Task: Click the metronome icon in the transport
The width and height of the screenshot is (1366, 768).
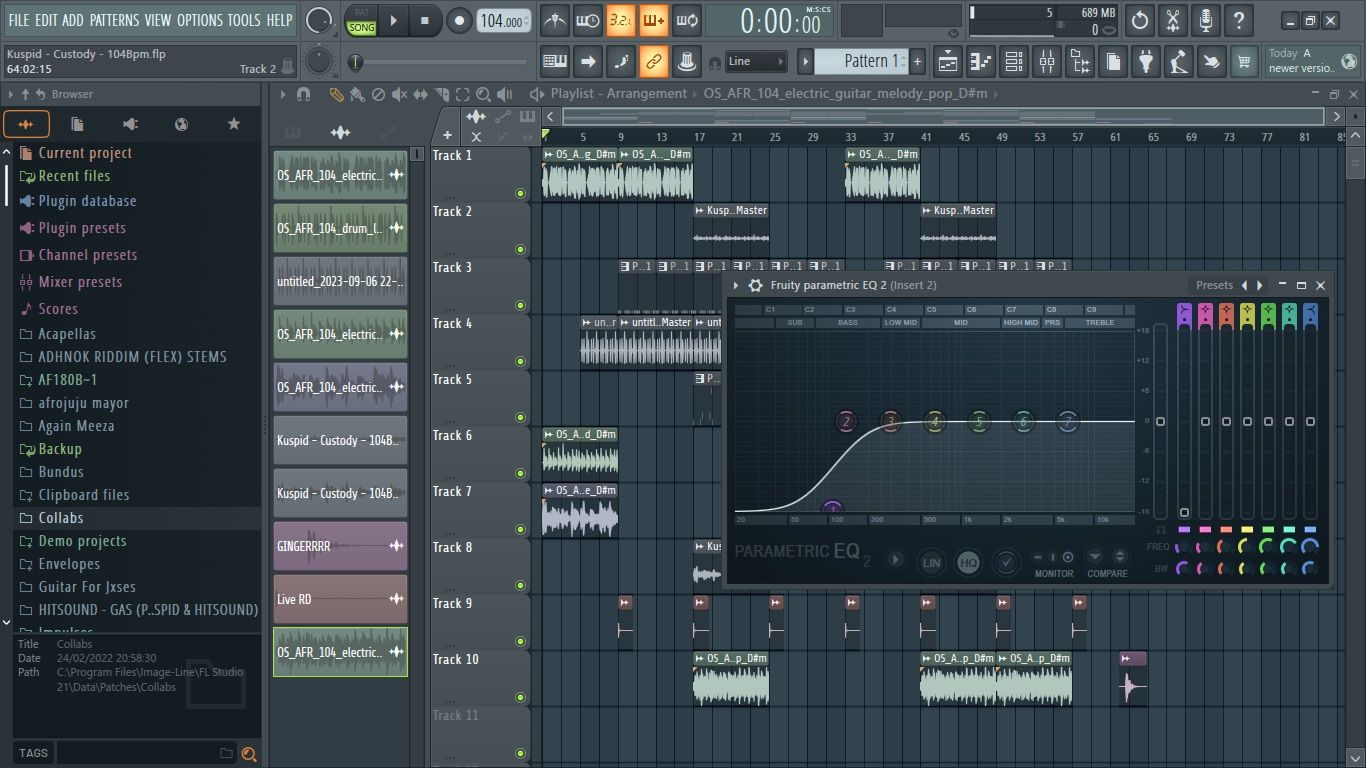Action: pyautogui.click(x=555, y=20)
